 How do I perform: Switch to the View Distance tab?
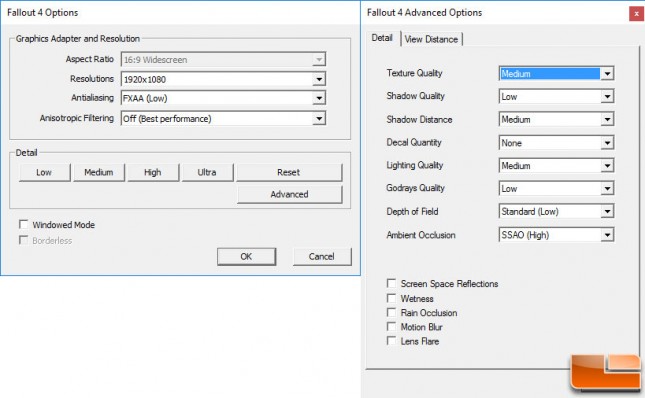click(432, 39)
